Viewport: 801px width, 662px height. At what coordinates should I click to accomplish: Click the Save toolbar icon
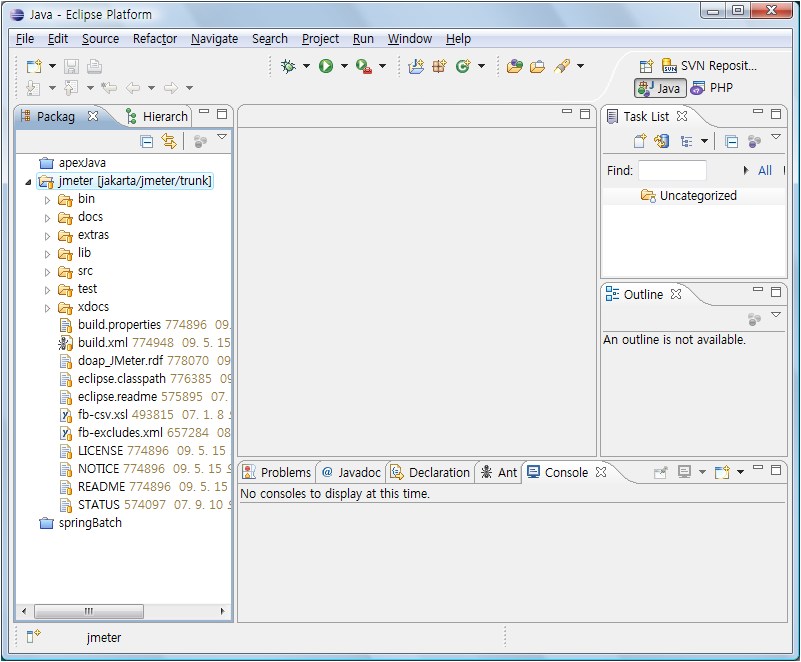pos(71,66)
